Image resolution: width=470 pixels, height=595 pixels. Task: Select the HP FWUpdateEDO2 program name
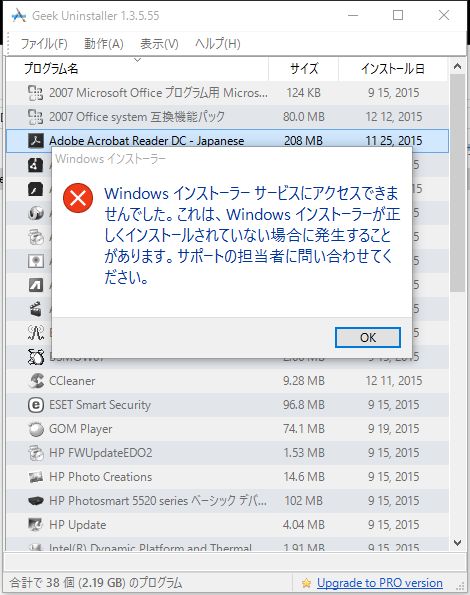[101, 453]
